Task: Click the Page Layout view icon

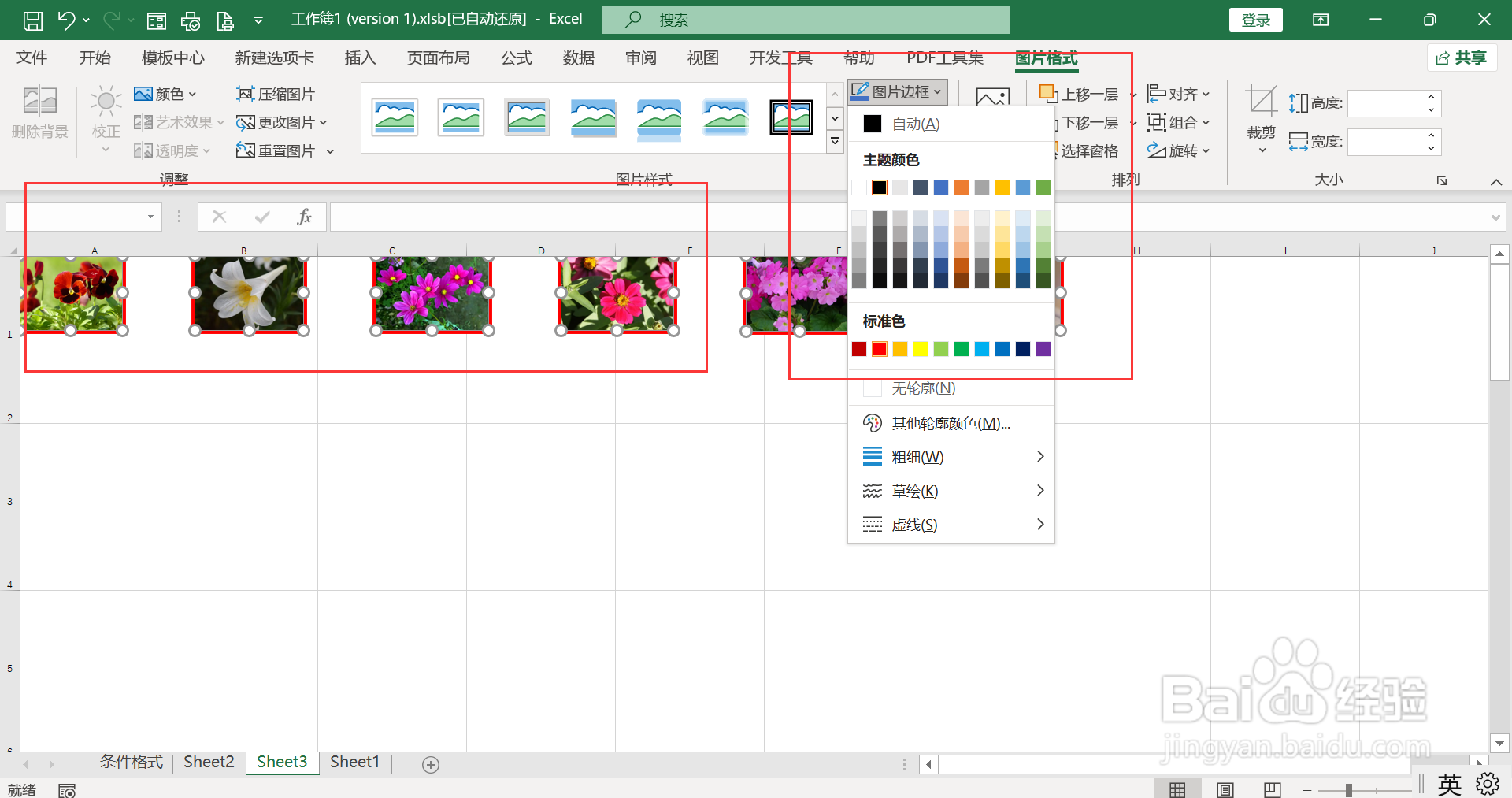Action: (x=1225, y=789)
